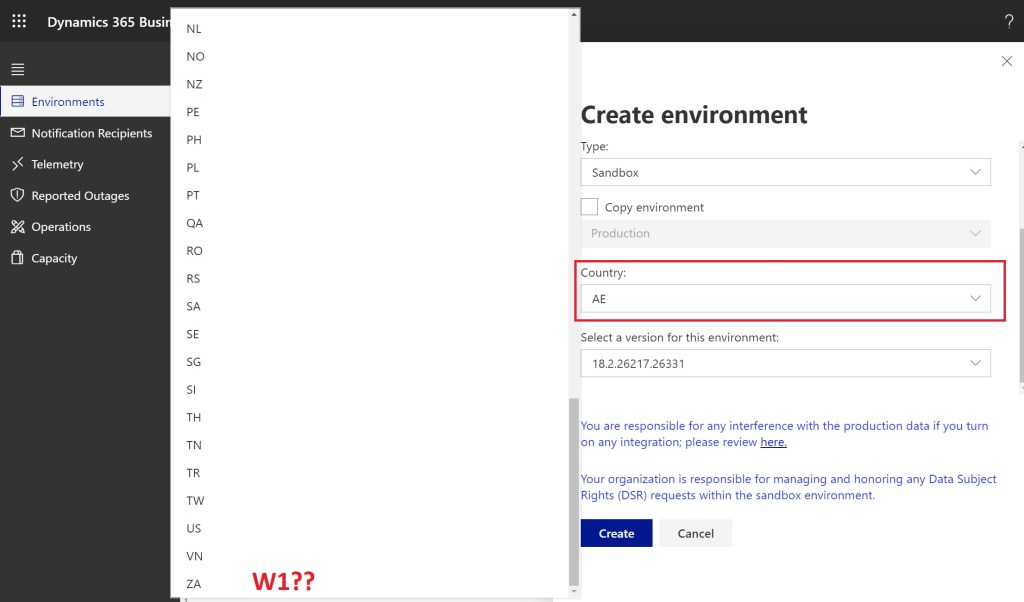Pick ZA in the country list
The height and width of the screenshot is (602, 1024).
point(194,584)
